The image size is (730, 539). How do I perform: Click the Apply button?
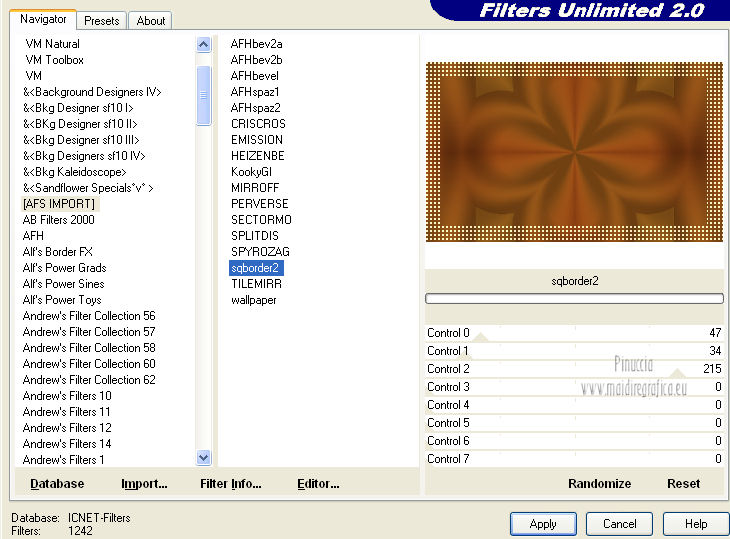tap(543, 524)
